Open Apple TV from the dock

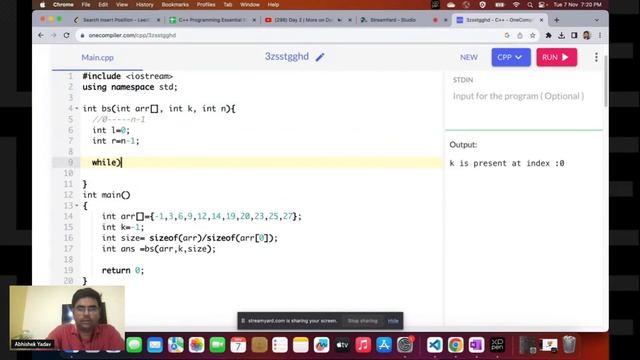pos(342,345)
